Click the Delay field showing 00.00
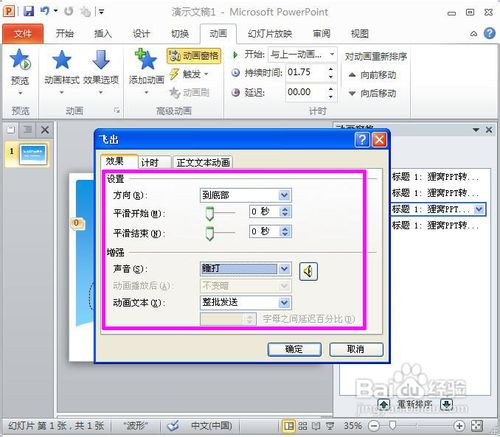This screenshot has width=500, height=437. (x=305, y=92)
